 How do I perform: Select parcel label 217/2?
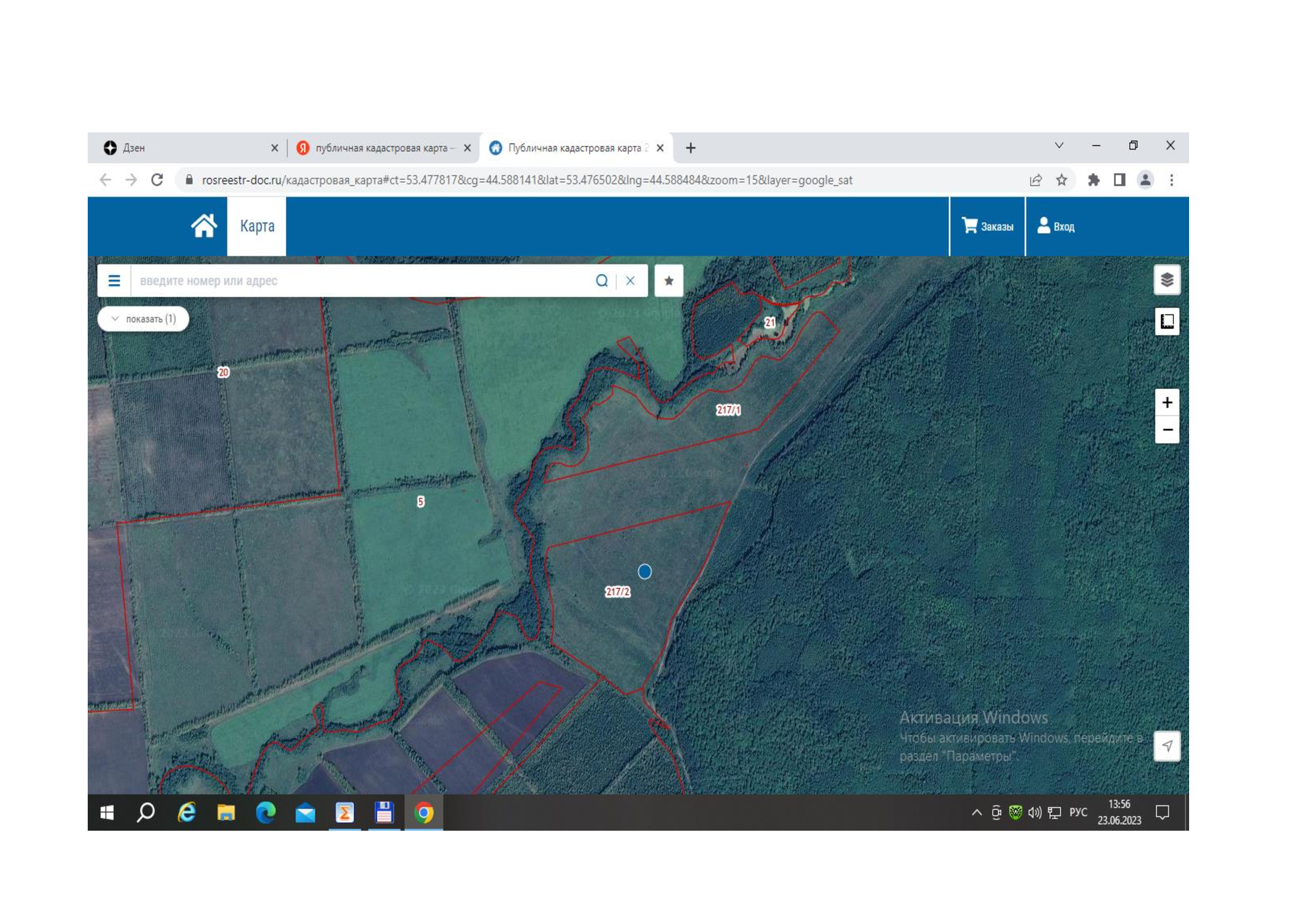click(617, 592)
